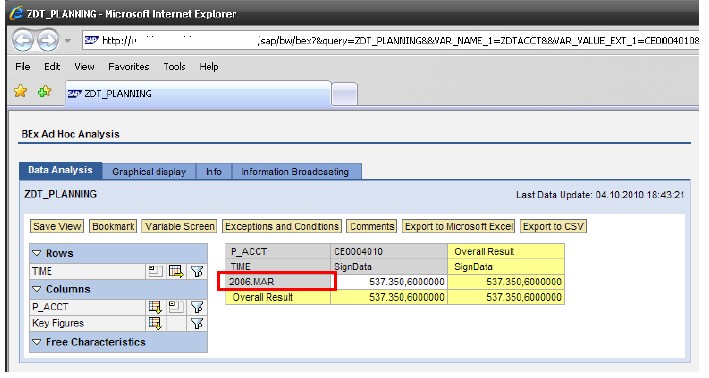
Task: Click the TIME characteristic in Rows
Action: (42, 271)
